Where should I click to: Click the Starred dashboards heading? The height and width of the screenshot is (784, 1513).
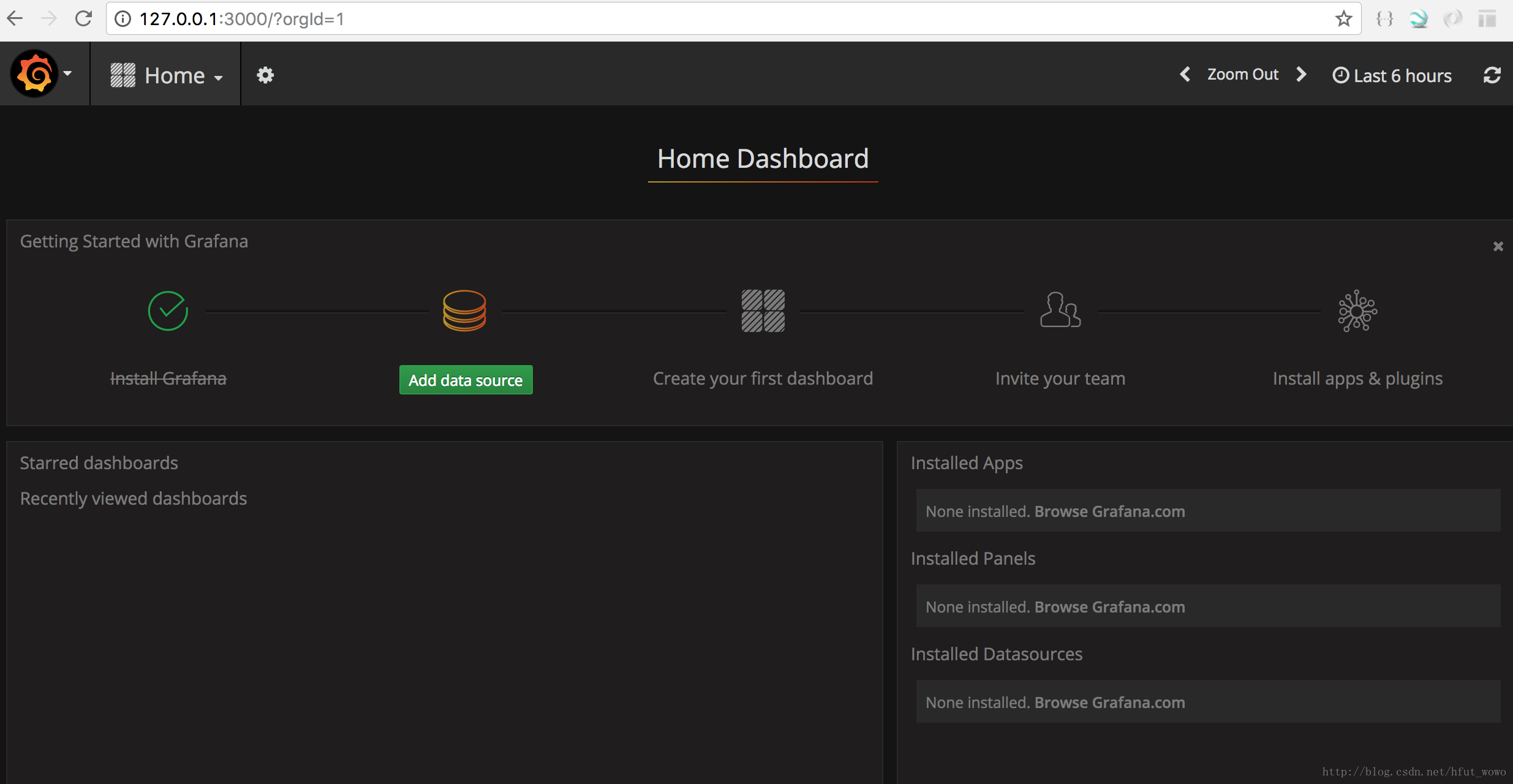[99, 463]
